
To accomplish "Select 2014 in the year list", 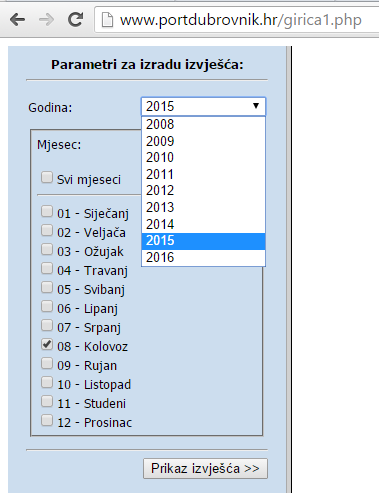I will coord(203,224).
